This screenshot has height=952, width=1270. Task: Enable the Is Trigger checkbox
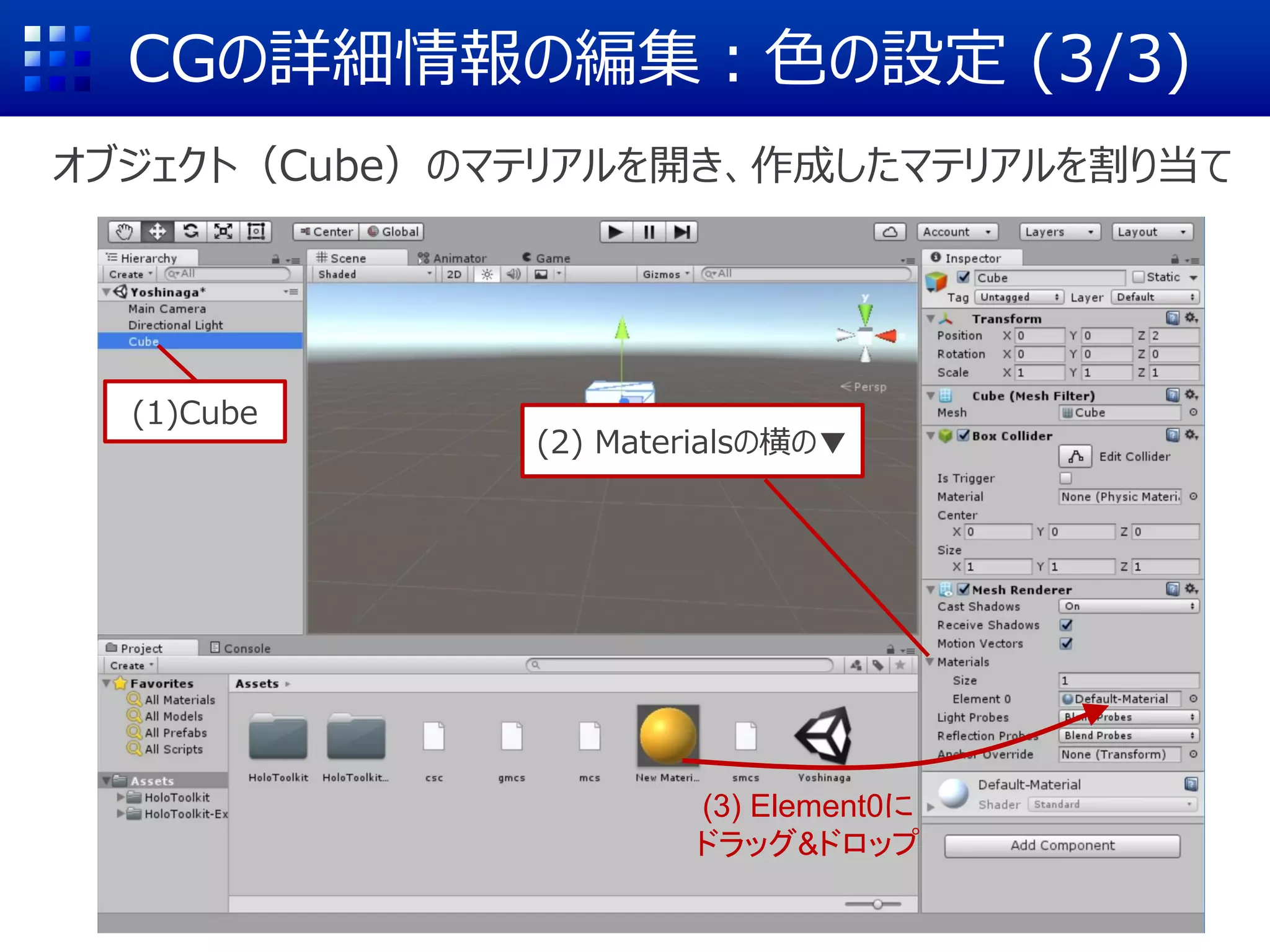tap(1065, 478)
